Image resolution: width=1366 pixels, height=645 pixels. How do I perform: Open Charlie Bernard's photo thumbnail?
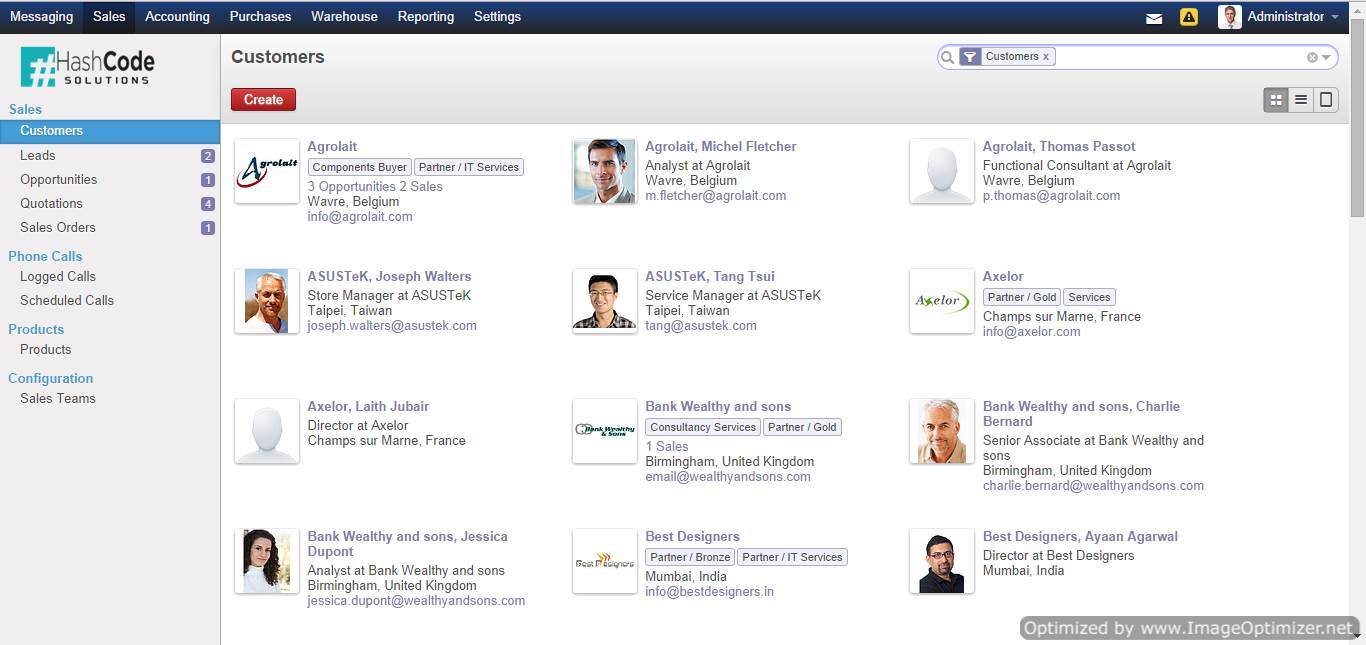coord(942,431)
